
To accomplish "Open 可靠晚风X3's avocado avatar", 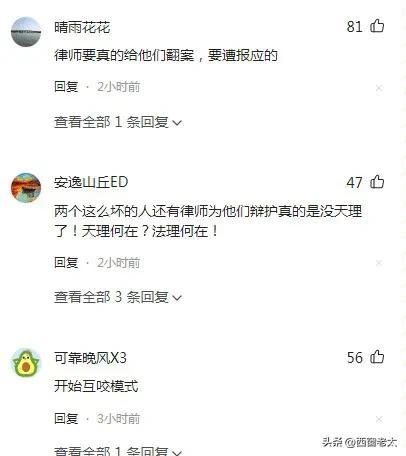I will point(26,363).
